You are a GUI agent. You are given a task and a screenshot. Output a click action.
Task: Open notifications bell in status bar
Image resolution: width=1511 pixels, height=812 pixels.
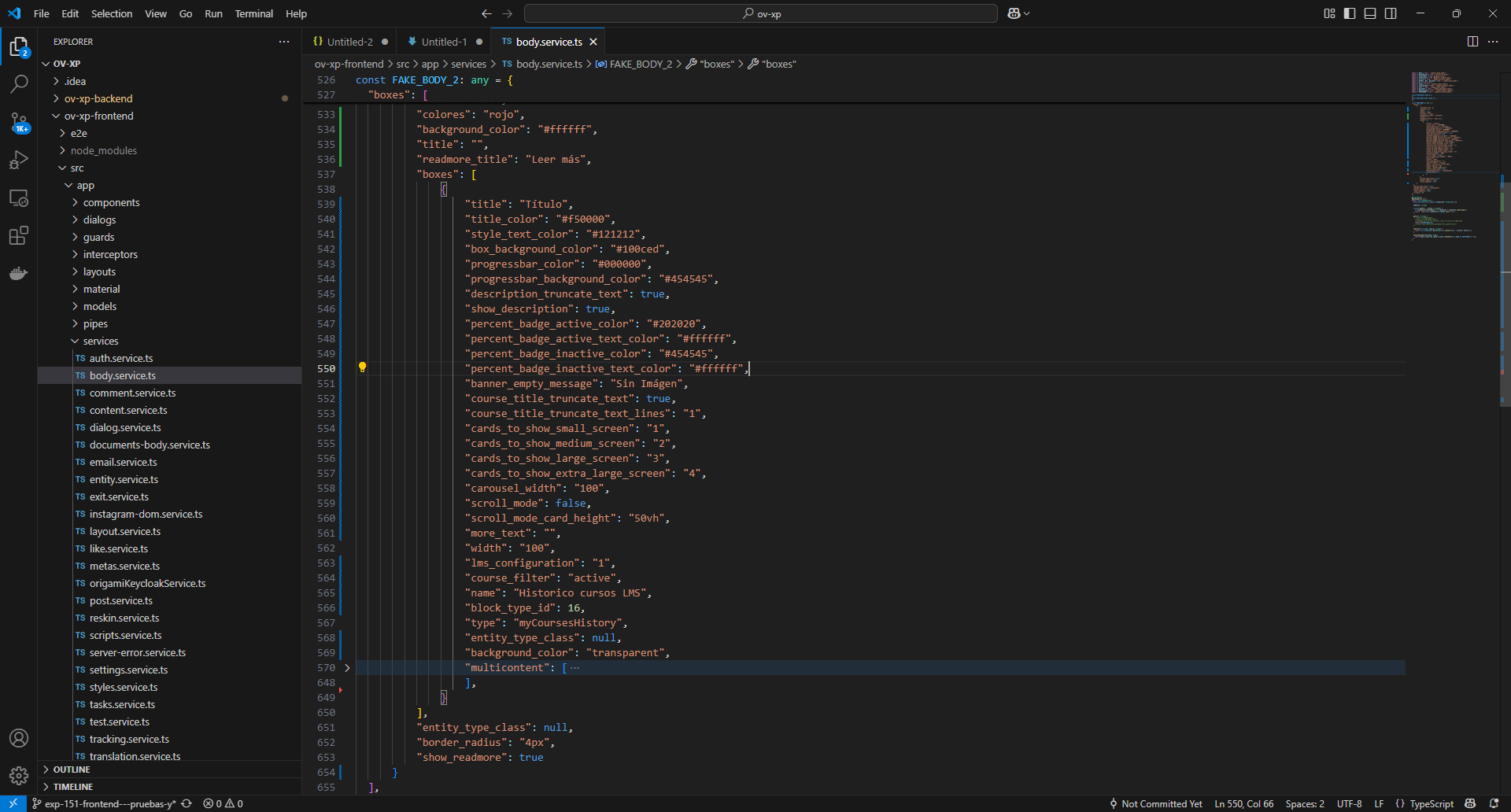[1494, 803]
